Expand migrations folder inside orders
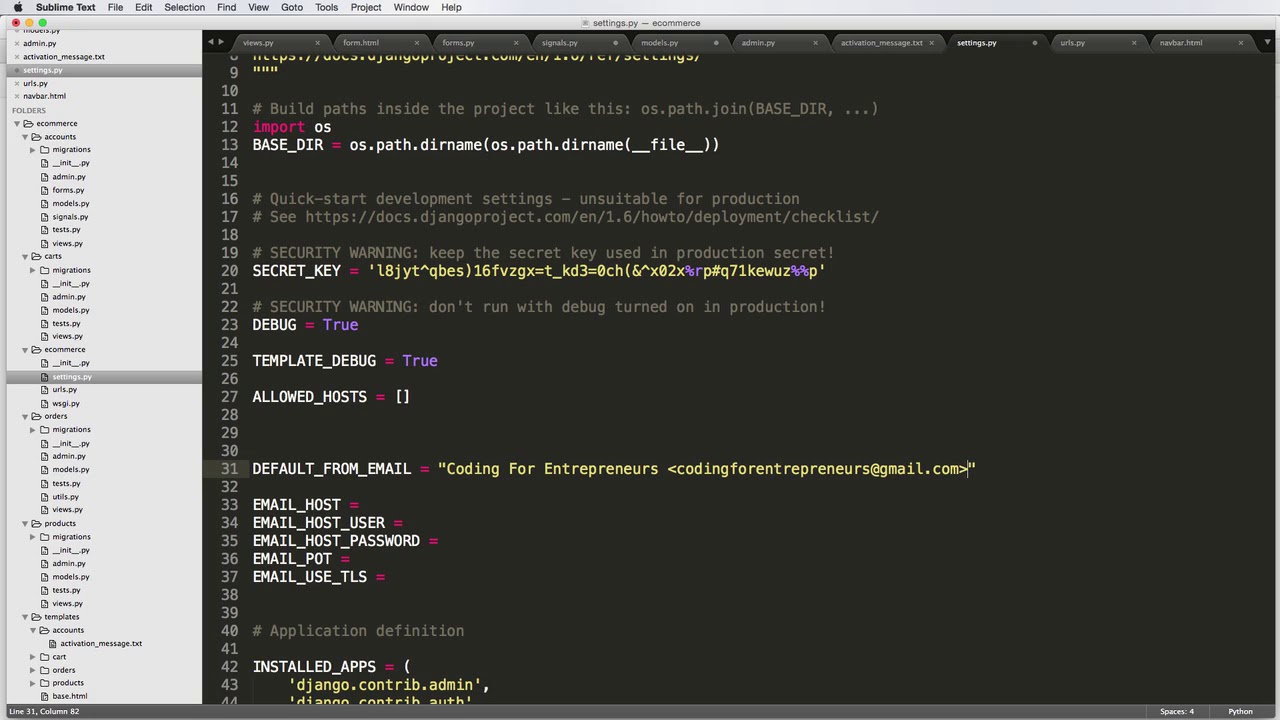Image resolution: width=1280 pixels, height=720 pixels. (33, 430)
